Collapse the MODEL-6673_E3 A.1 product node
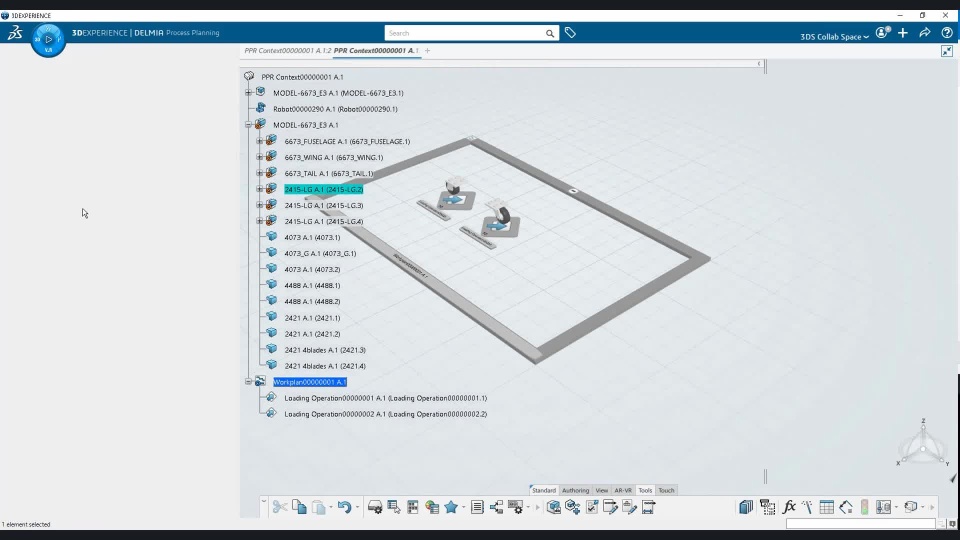 coord(248,125)
